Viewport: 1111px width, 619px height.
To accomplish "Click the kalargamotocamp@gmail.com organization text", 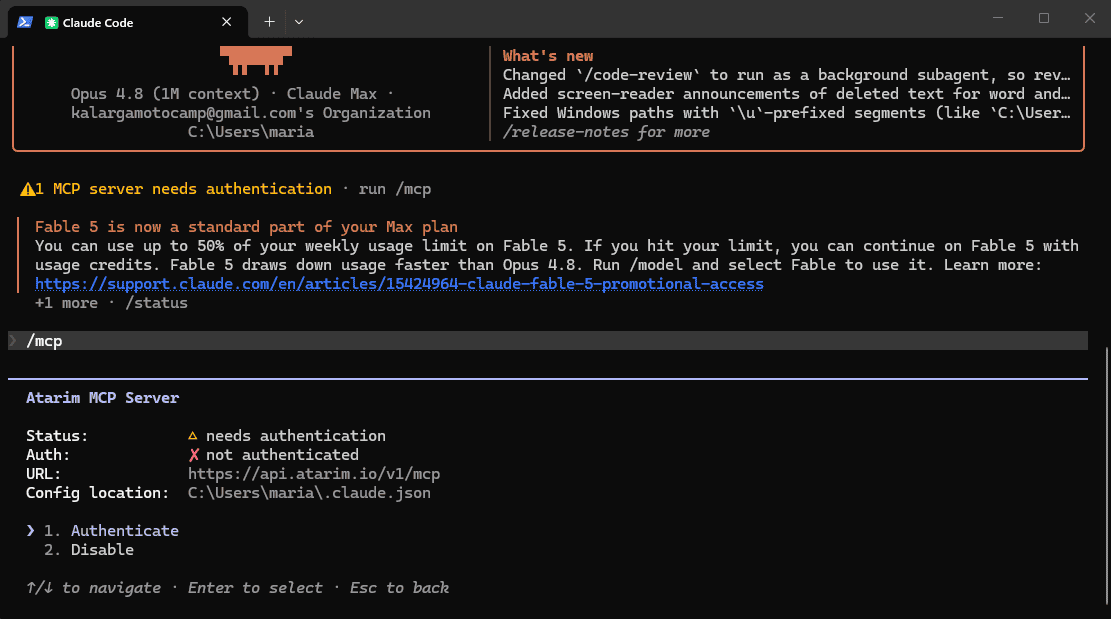I will [251, 113].
